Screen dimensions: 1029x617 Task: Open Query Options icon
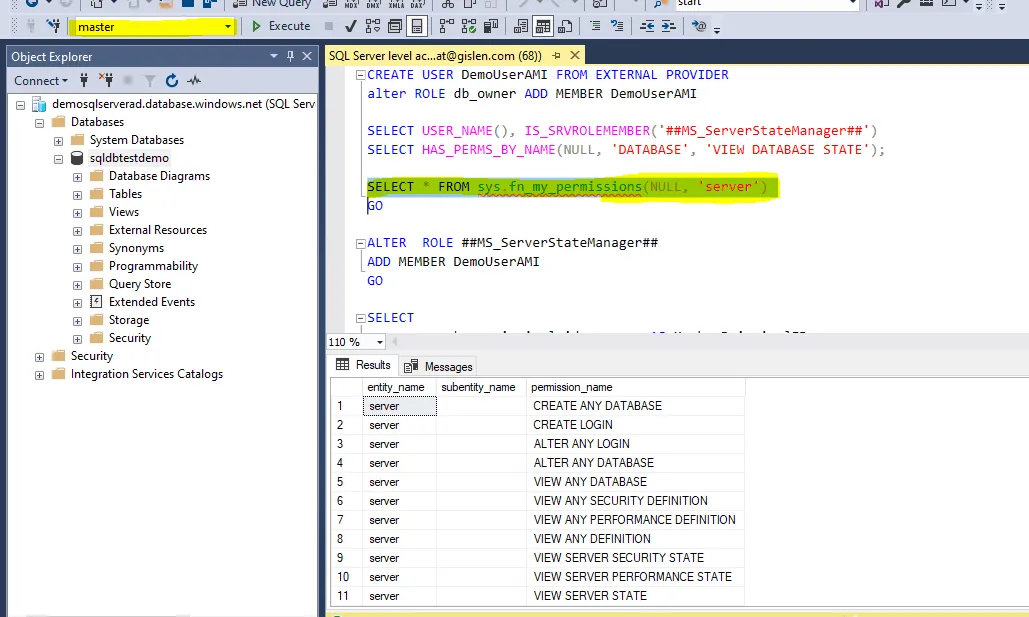395,26
